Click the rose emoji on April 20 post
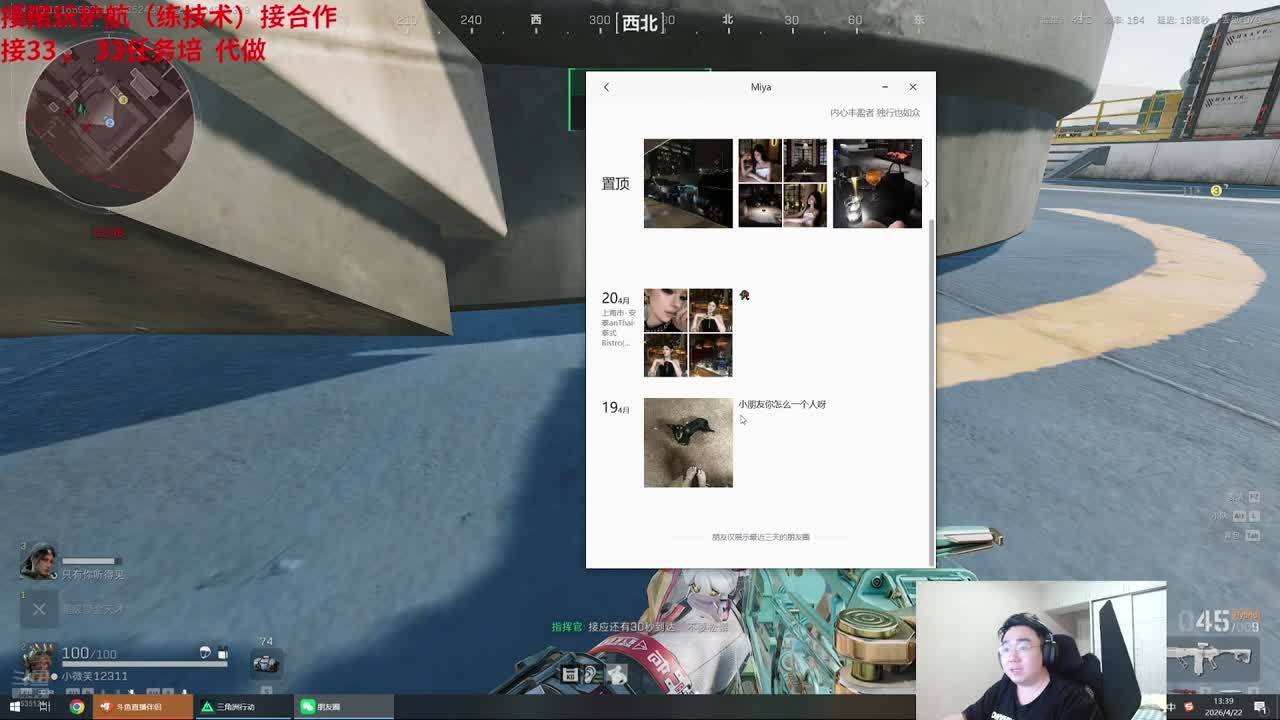The image size is (1280, 720). coord(744,296)
